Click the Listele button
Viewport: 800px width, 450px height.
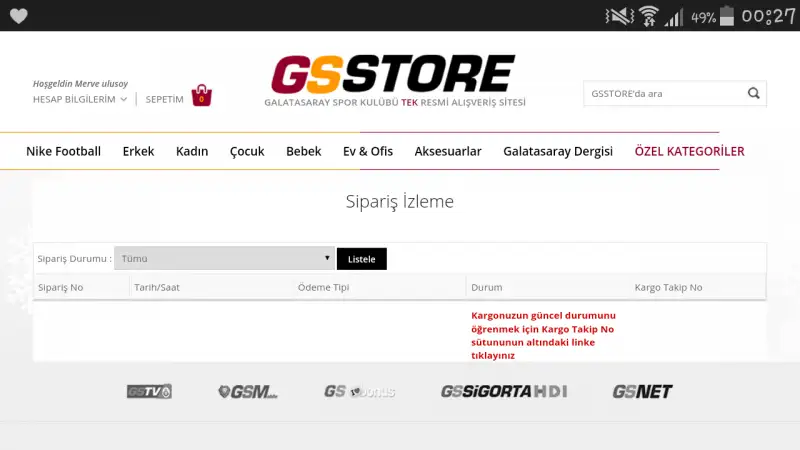362,259
